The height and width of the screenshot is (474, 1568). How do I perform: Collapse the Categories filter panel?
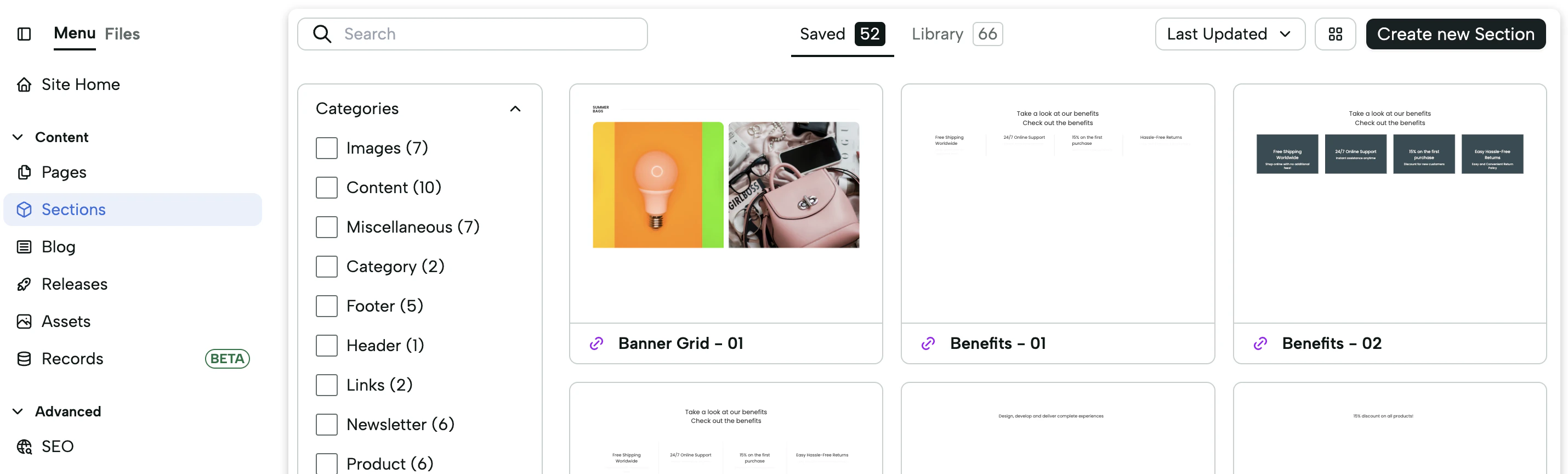[x=515, y=109]
